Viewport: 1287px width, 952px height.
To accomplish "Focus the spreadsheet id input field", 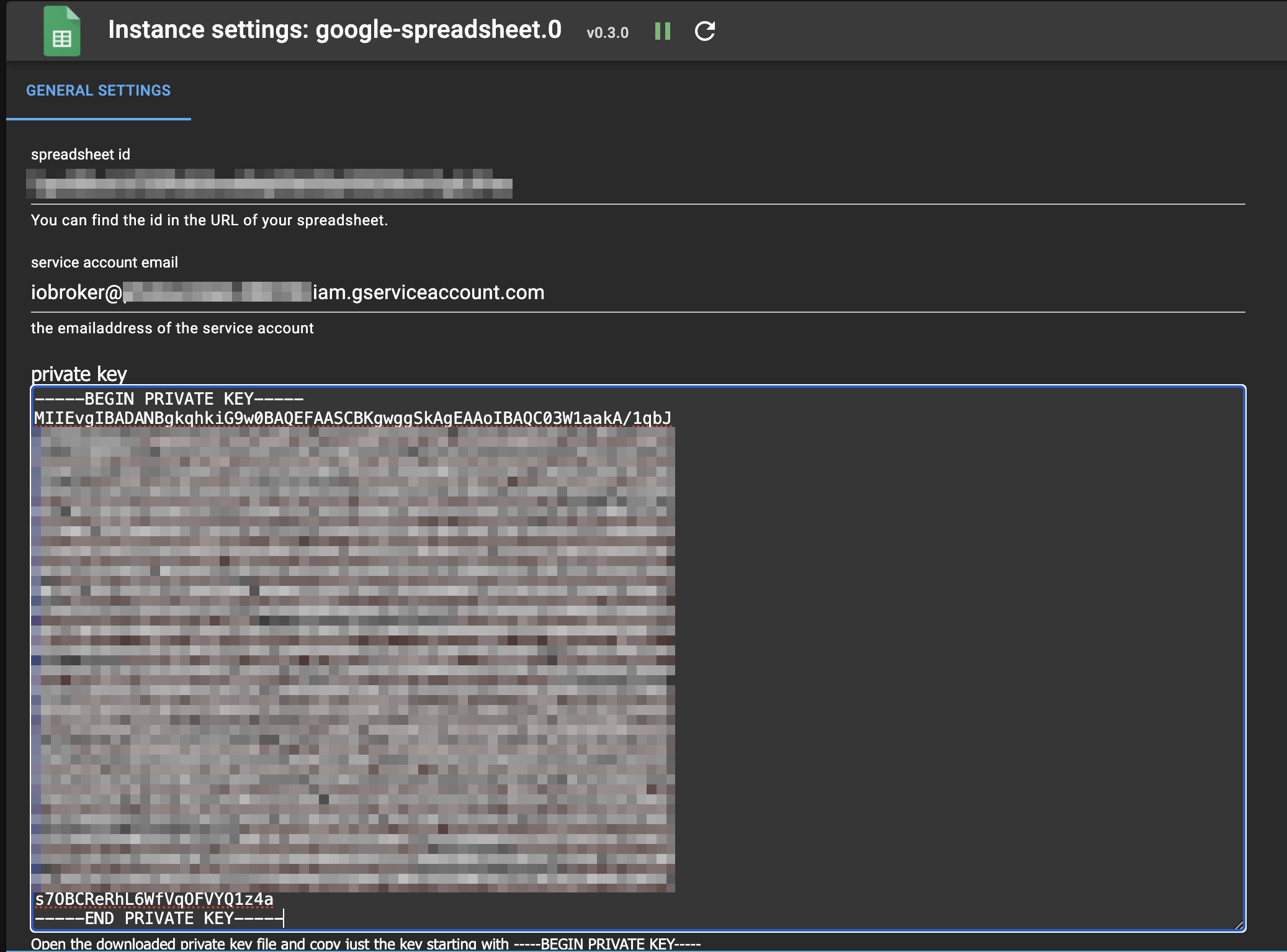I will click(x=638, y=184).
